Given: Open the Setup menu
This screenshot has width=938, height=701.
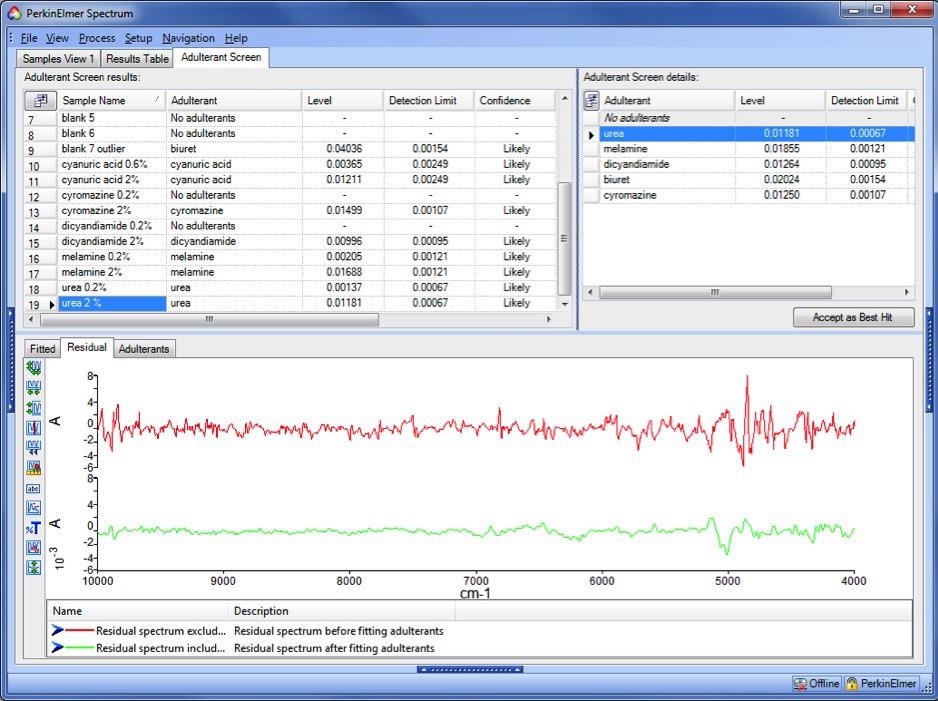Looking at the screenshot, I should pos(138,38).
